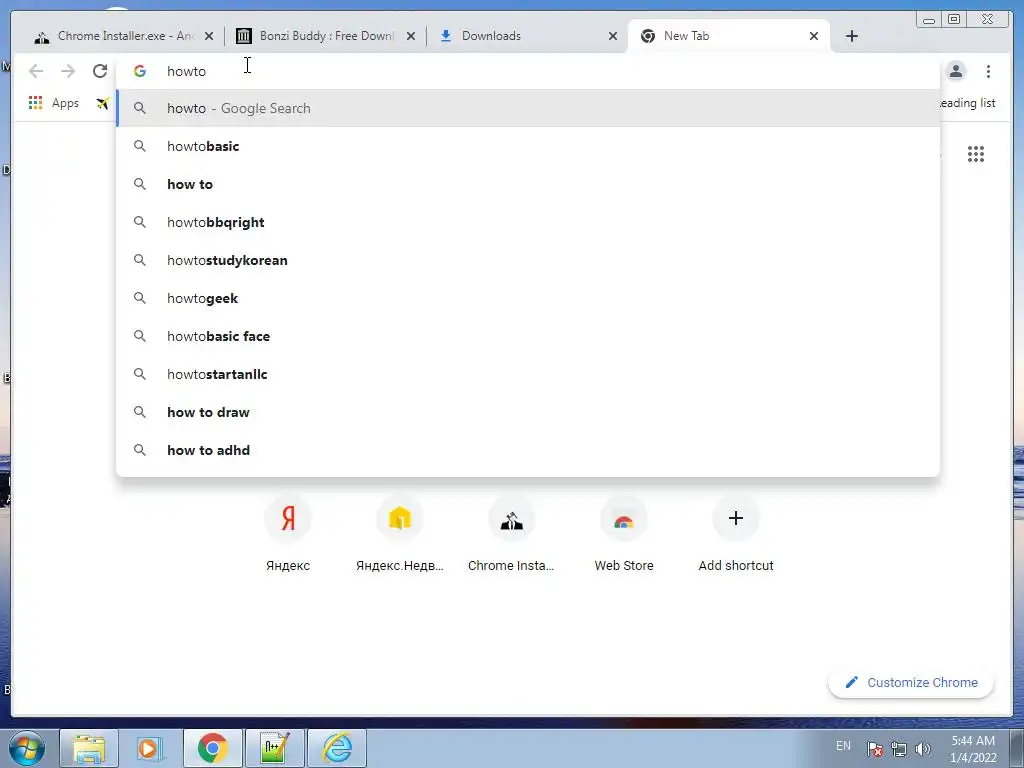Reload the page with the refresh icon
This screenshot has height=768, width=1024.
(x=100, y=71)
